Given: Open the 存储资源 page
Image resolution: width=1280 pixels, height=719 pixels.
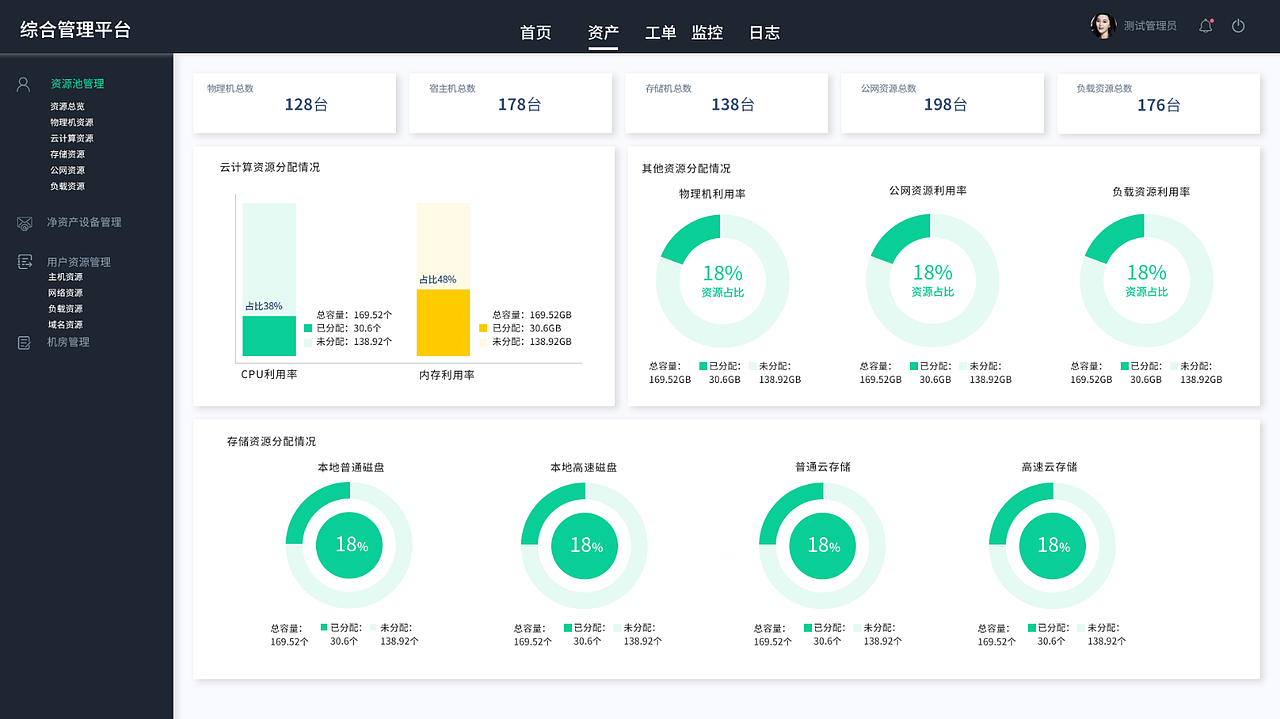Looking at the screenshot, I should (x=67, y=154).
